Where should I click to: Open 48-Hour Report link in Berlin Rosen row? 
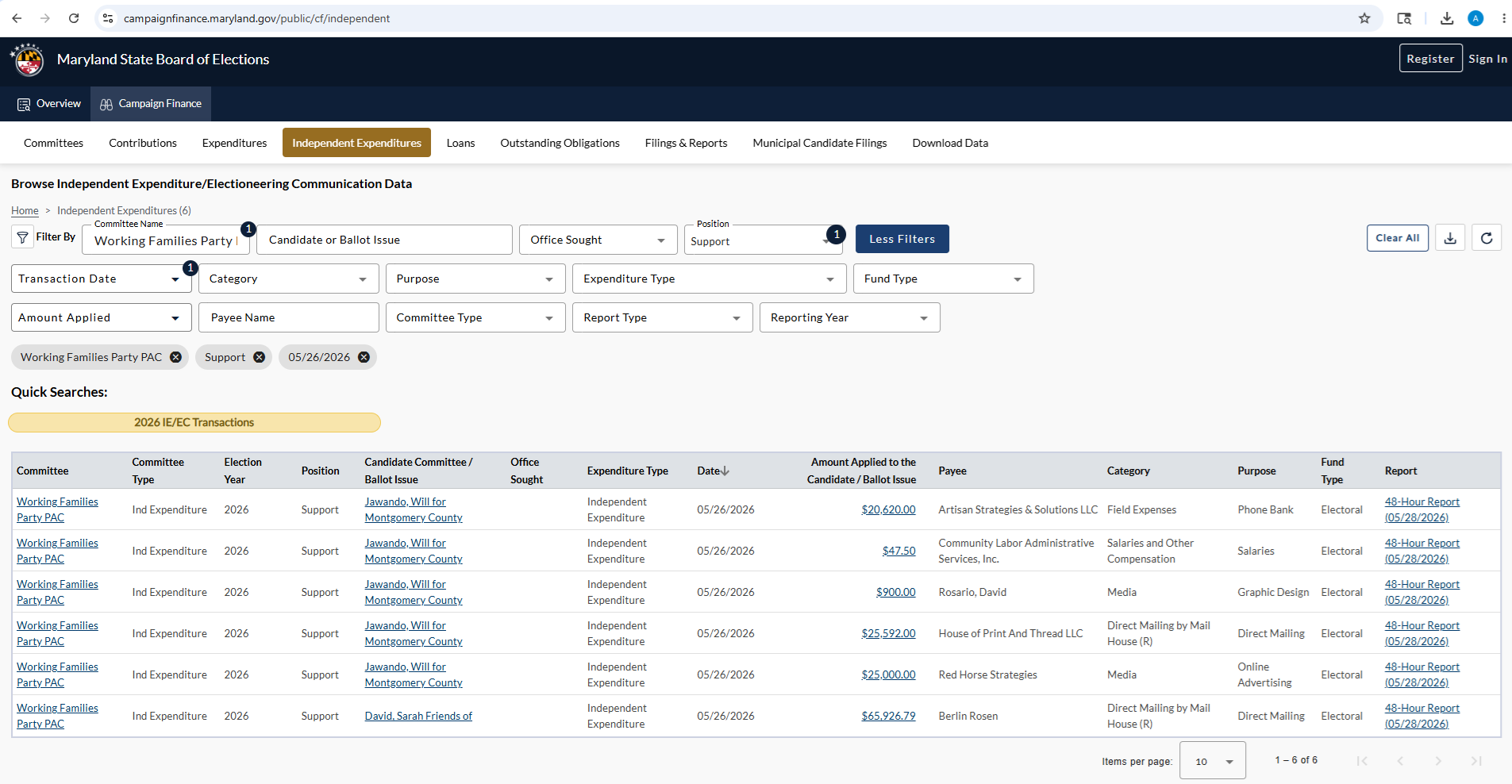(1422, 716)
